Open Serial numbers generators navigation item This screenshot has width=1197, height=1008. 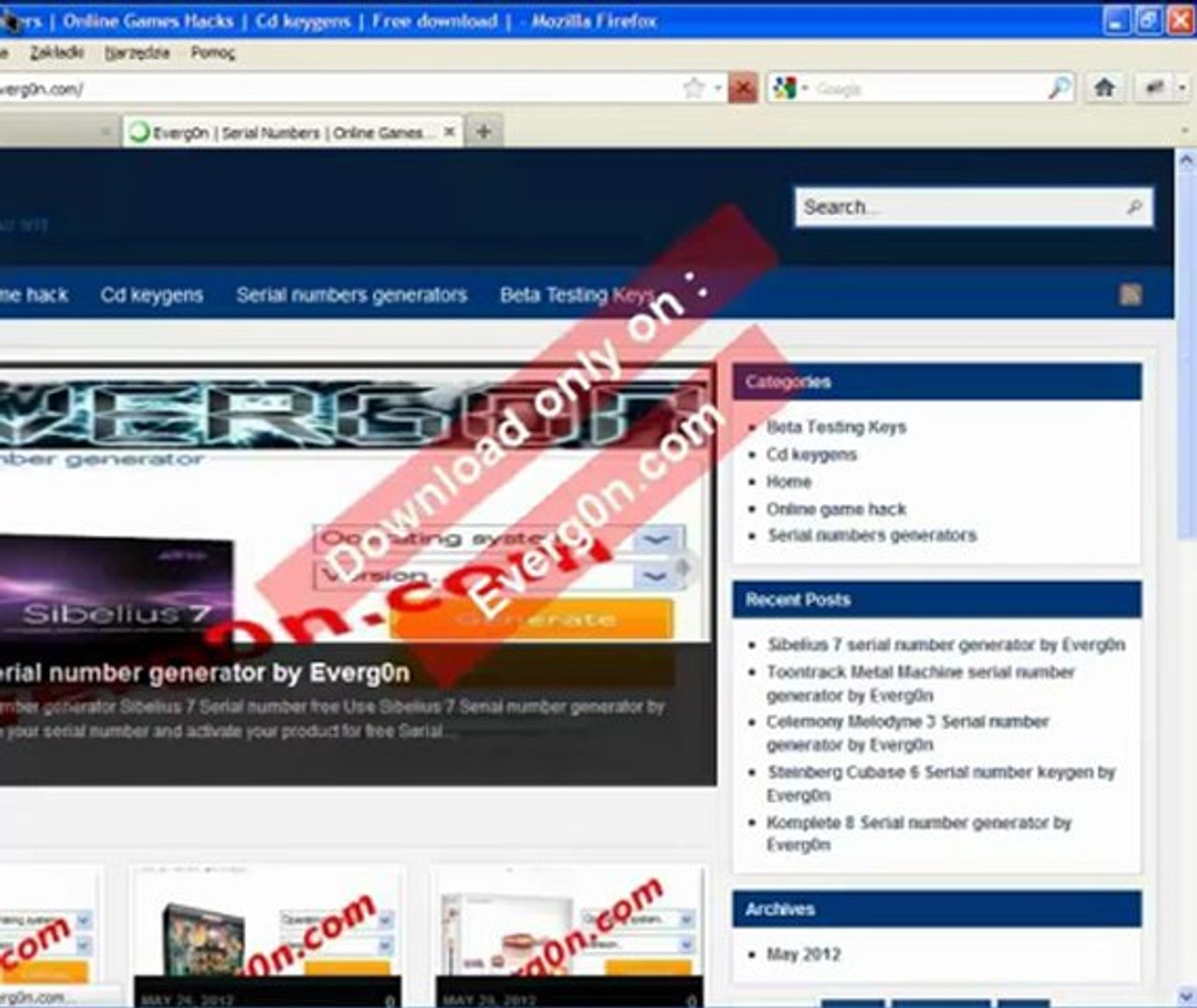point(352,295)
